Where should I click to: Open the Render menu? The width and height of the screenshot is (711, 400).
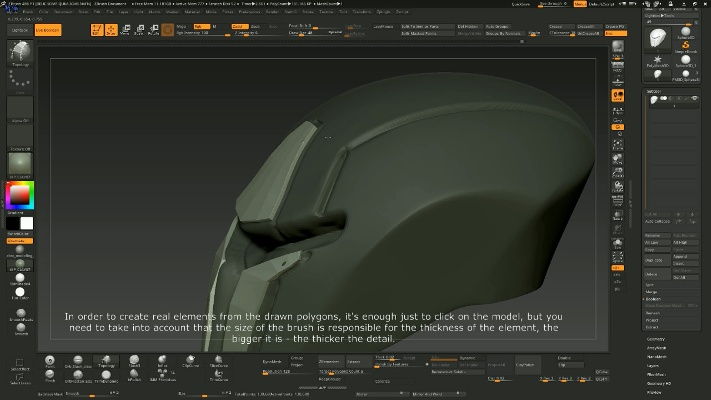pyautogui.click(x=271, y=11)
